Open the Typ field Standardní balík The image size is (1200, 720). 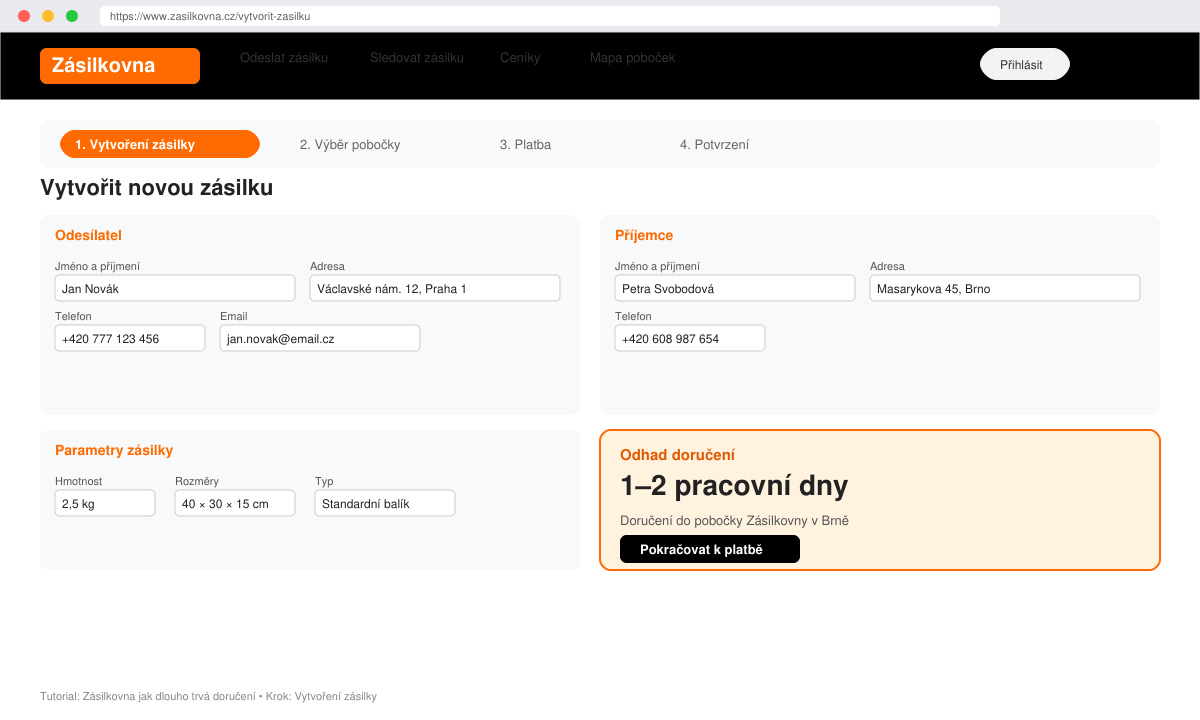(x=385, y=503)
